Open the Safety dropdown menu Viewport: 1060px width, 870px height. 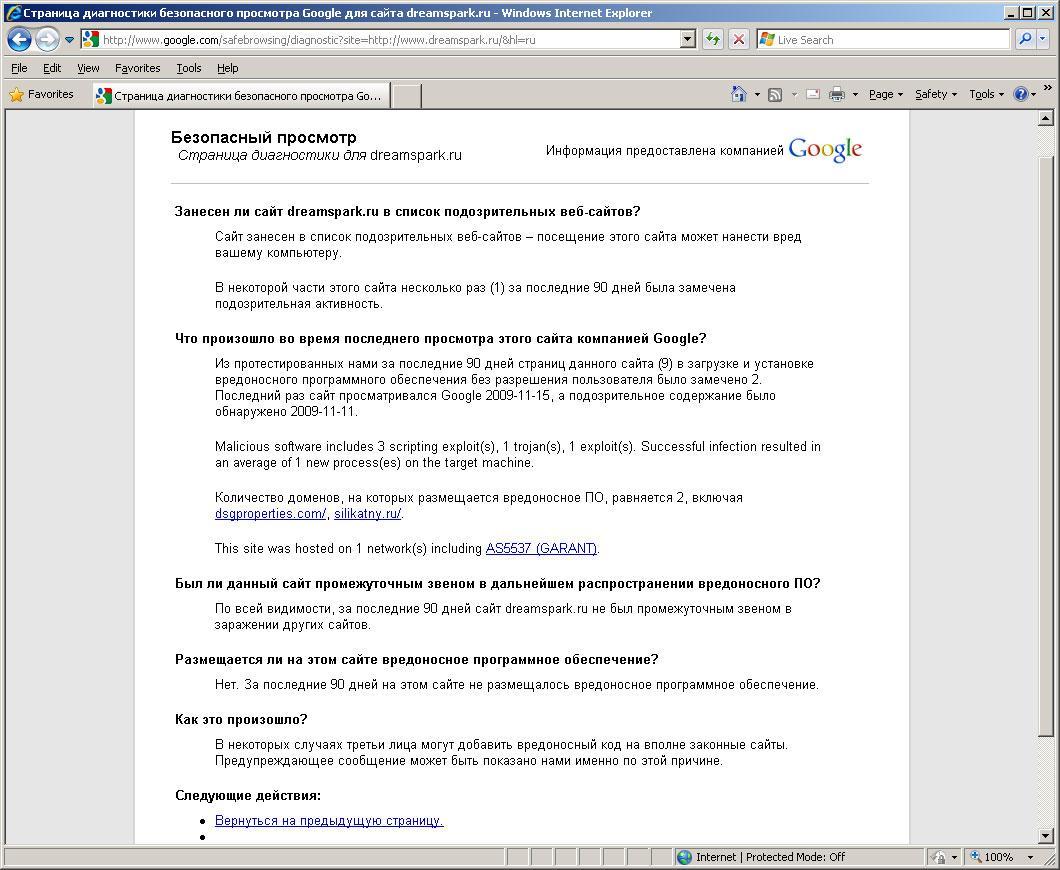pyautogui.click(x=935, y=94)
